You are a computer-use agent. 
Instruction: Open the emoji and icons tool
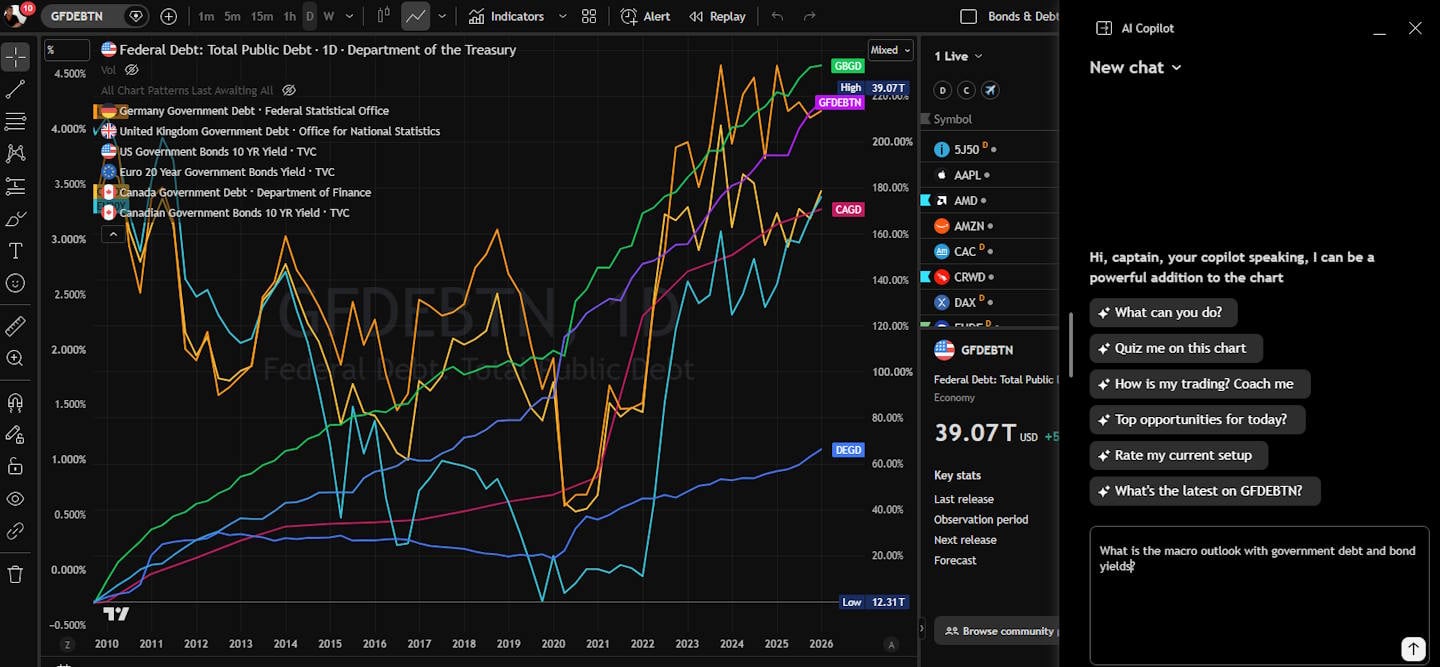pyautogui.click(x=15, y=283)
